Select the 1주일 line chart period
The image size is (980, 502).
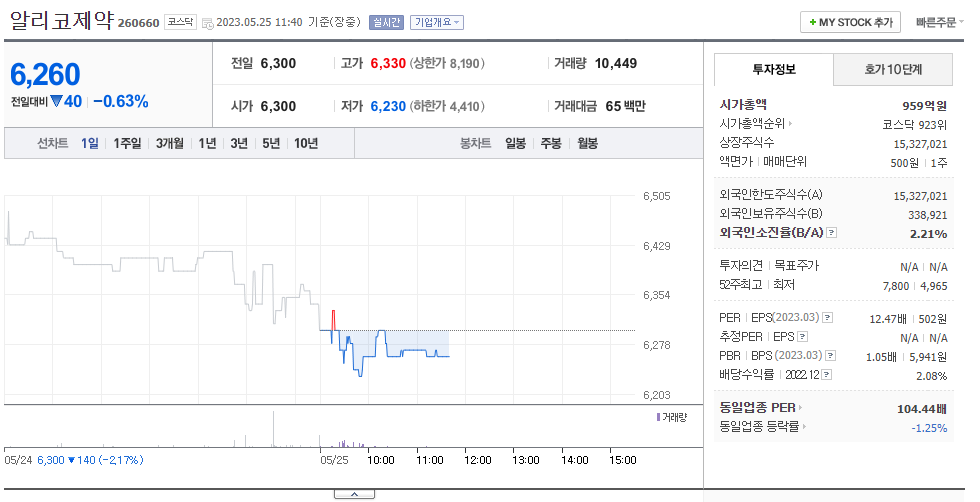point(128,143)
